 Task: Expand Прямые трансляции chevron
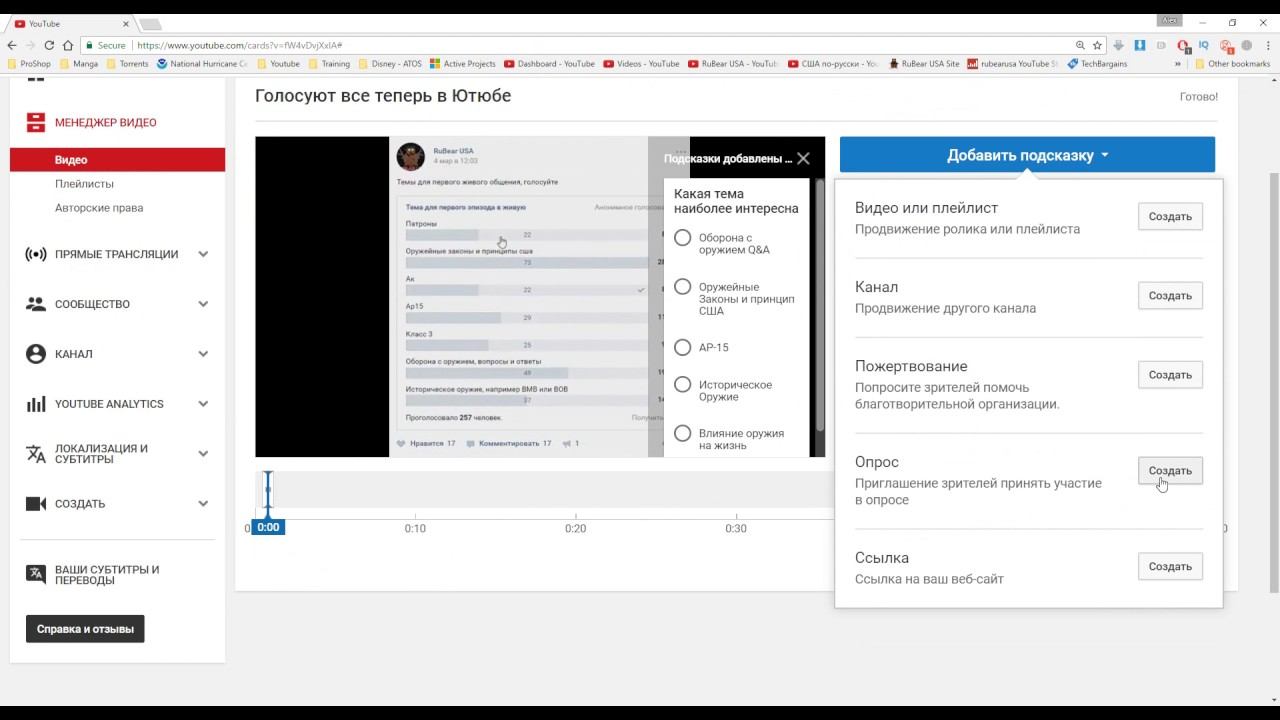(x=203, y=254)
